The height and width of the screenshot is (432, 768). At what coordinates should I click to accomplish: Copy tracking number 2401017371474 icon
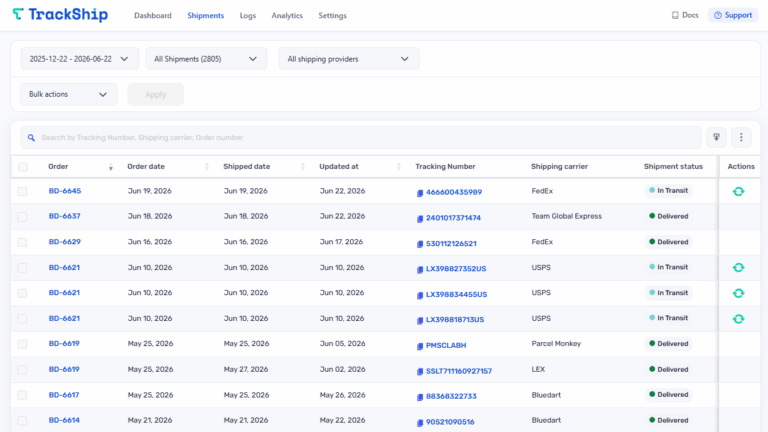click(x=420, y=218)
